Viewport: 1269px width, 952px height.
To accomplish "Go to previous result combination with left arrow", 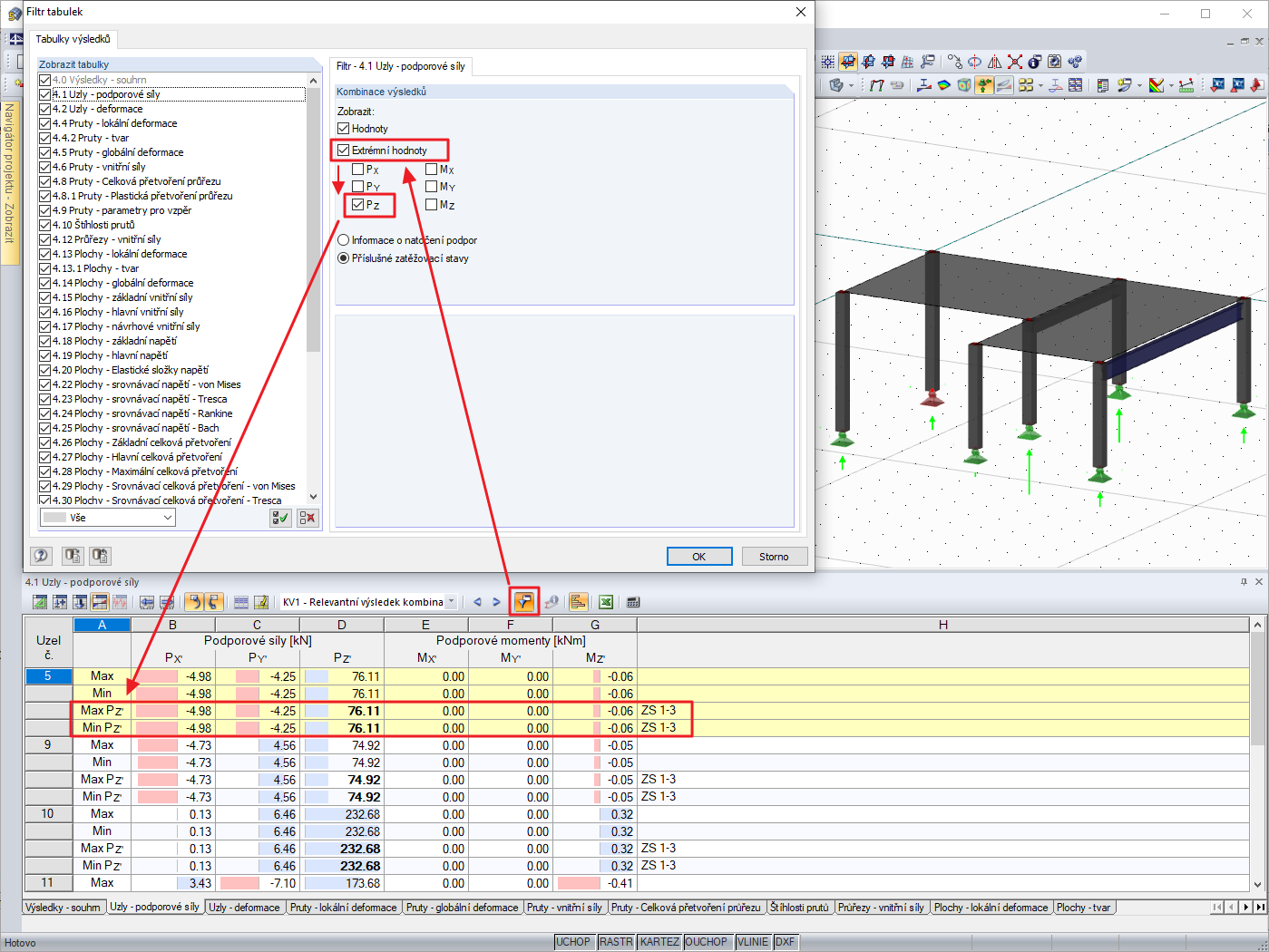I will pos(477,602).
